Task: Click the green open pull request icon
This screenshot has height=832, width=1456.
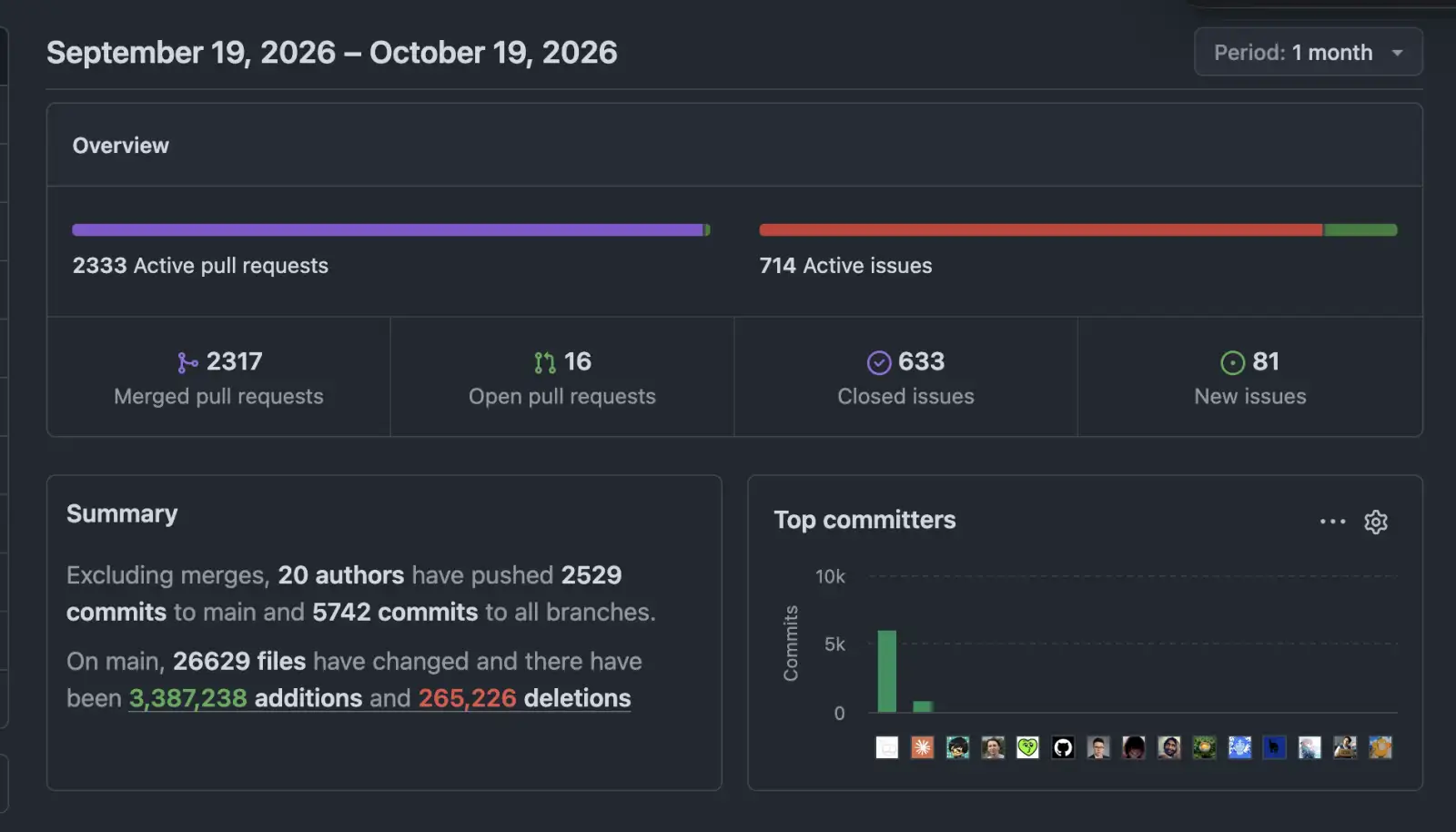Action: pos(544,363)
